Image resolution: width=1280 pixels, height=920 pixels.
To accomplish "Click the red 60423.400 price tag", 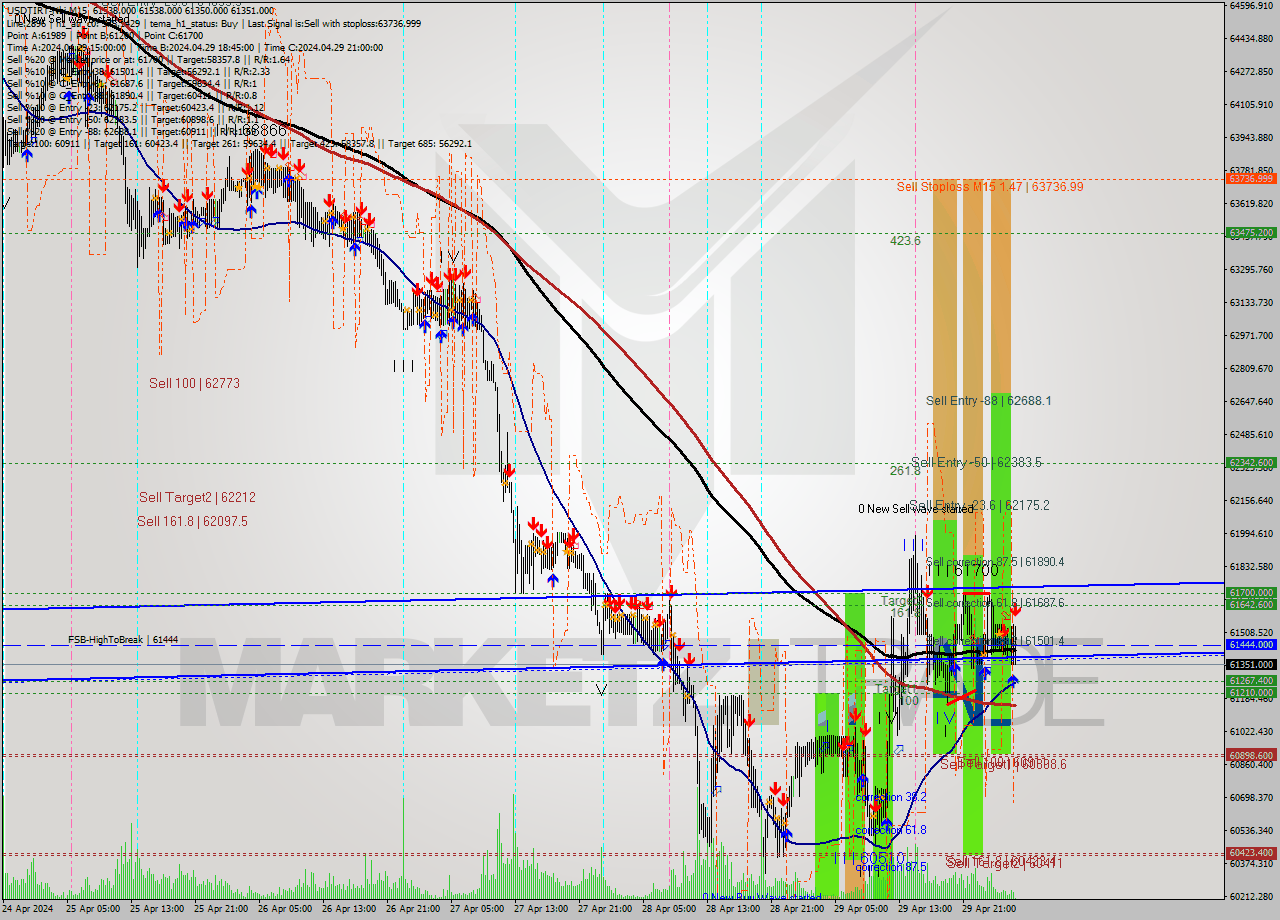I will pos(1250,853).
